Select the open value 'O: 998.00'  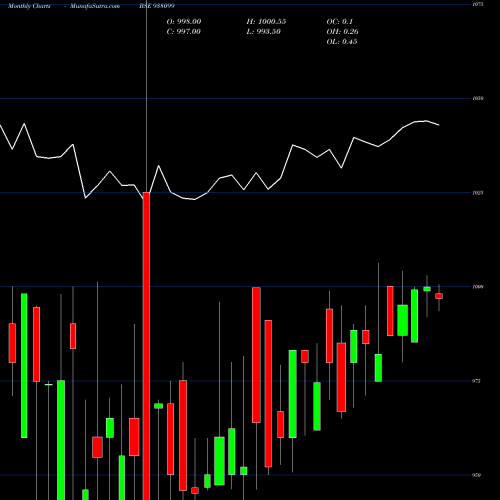(184, 22)
